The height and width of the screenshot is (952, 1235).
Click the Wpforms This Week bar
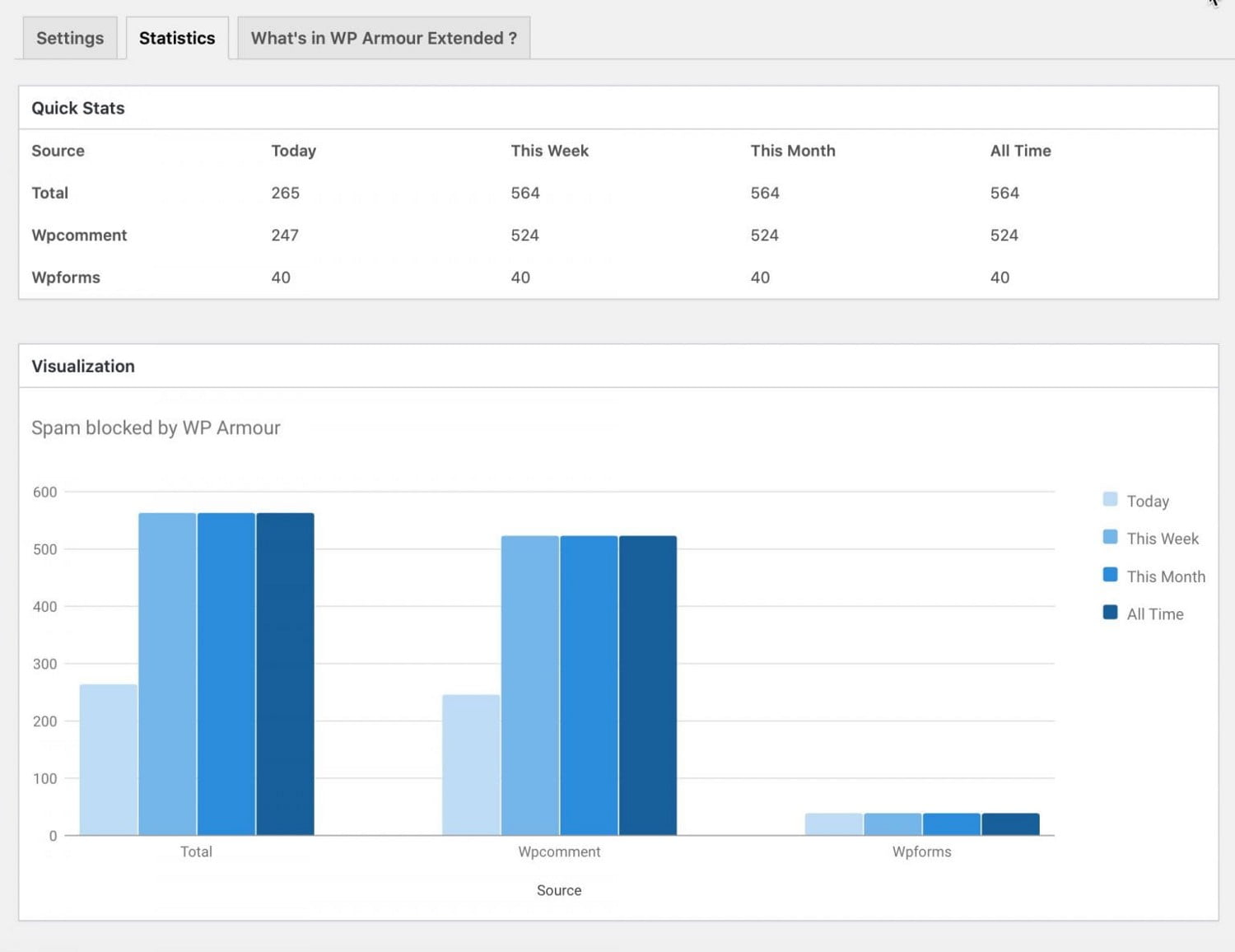click(892, 824)
